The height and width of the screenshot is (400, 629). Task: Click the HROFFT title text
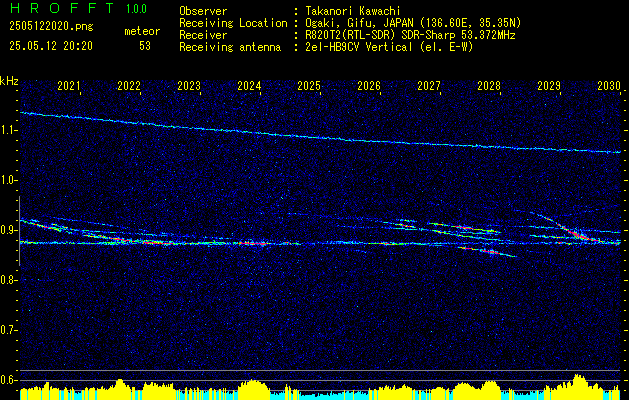tap(62, 8)
